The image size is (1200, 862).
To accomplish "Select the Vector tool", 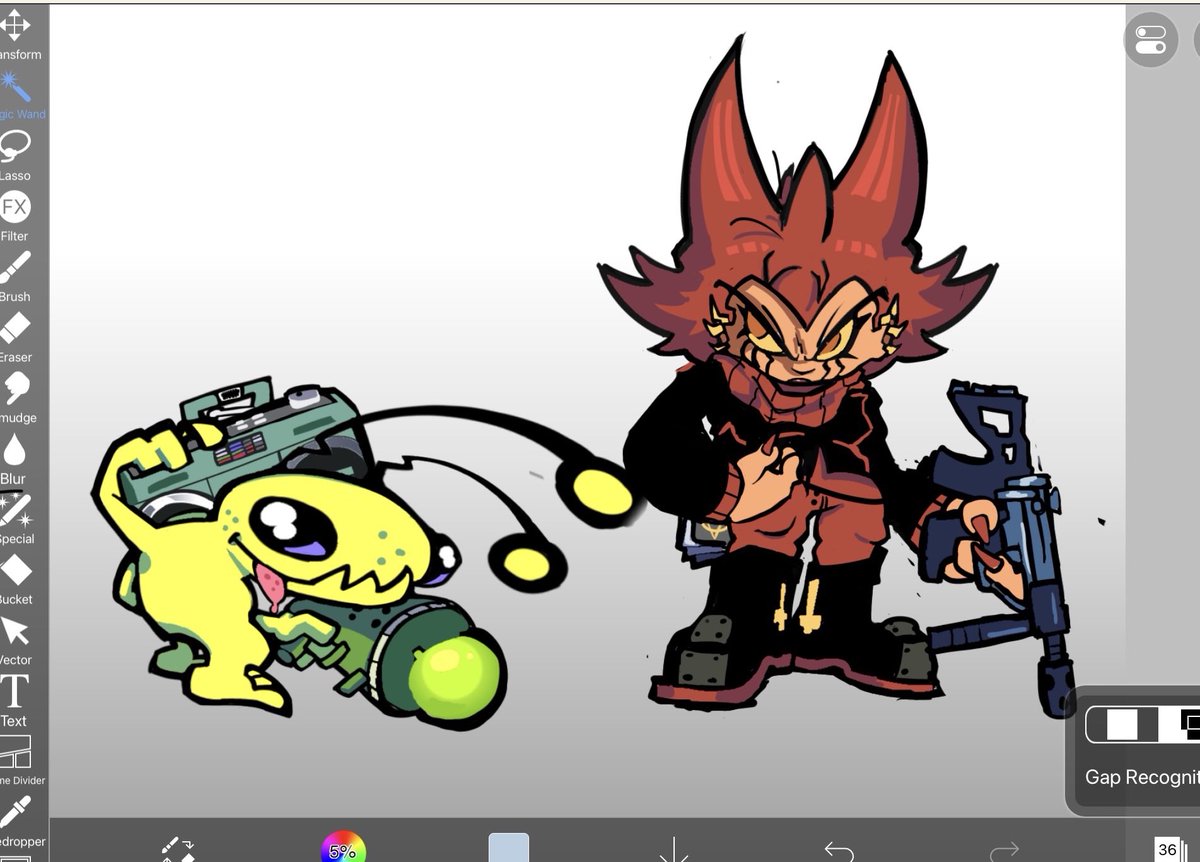I will (x=16, y=641).
